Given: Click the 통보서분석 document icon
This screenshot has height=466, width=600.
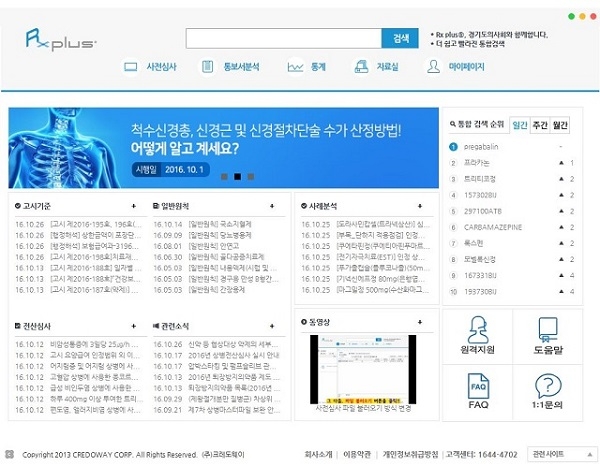Looking at the screenshot, I should (207, 67).
